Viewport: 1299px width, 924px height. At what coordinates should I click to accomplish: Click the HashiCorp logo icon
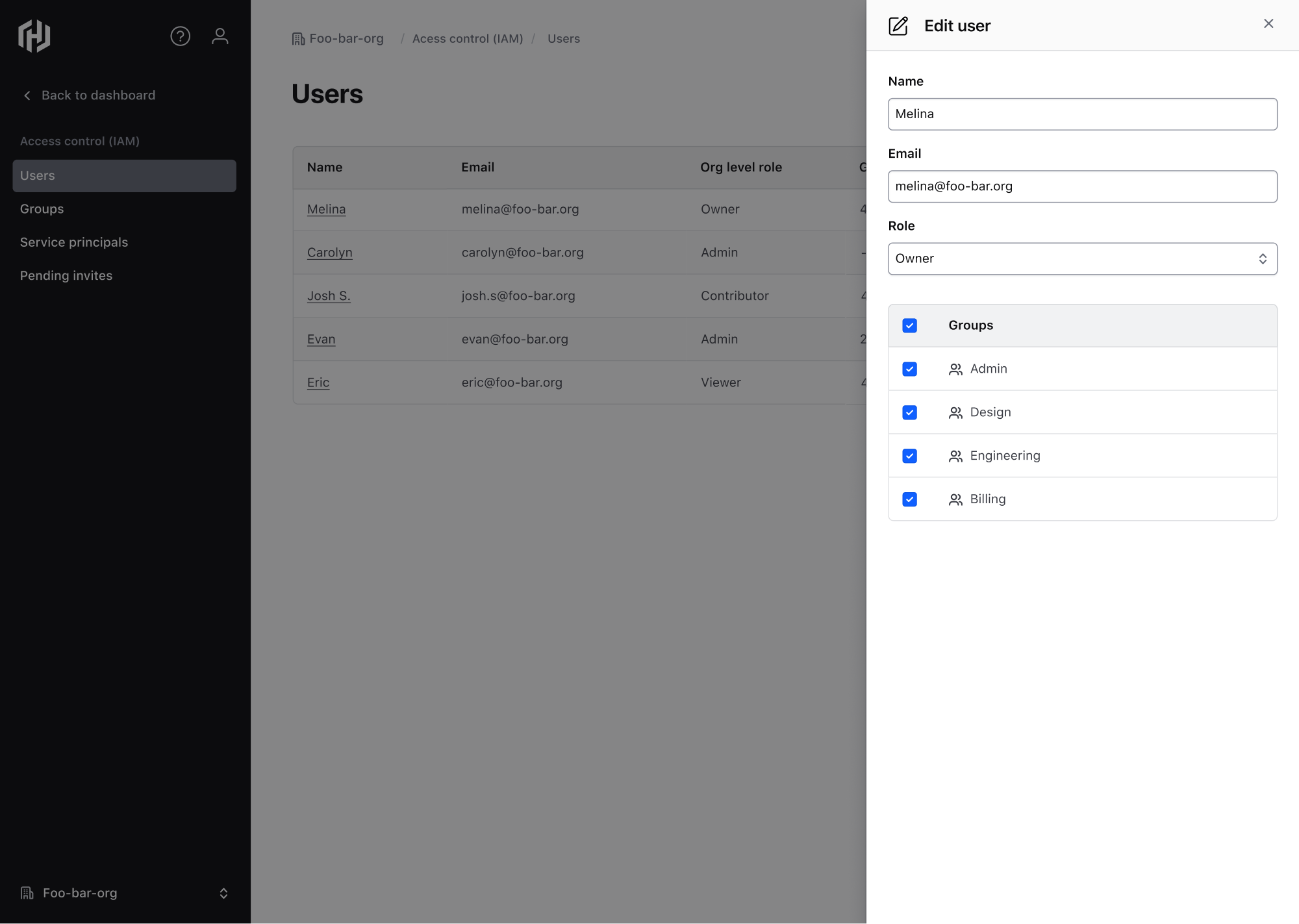coord(34,36)
